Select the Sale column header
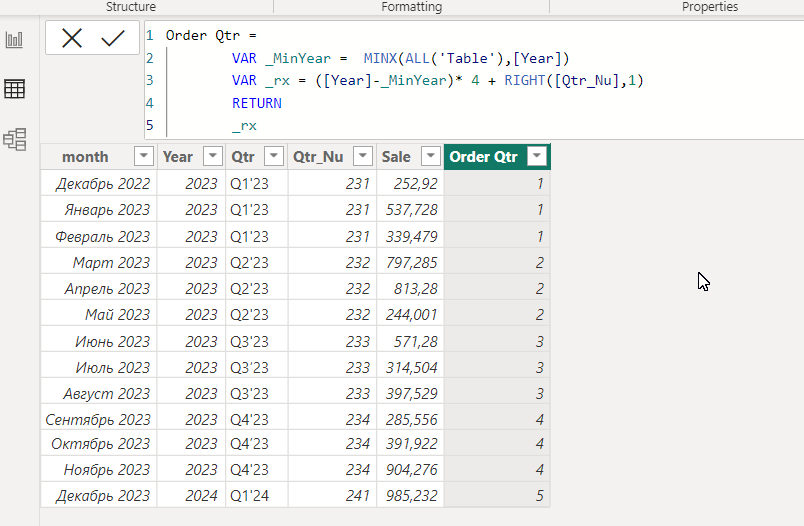The image size is (804, 526). click(396, 156)
